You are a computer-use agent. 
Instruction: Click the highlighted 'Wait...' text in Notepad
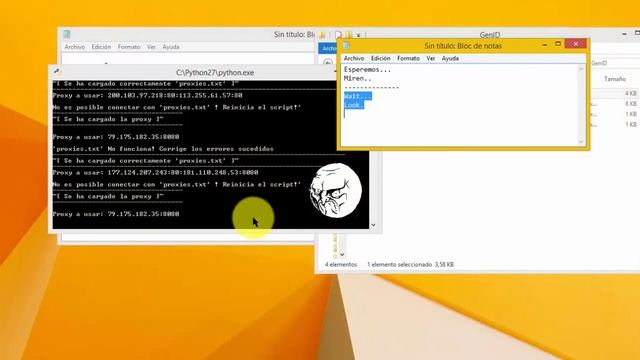coord(358,96)
